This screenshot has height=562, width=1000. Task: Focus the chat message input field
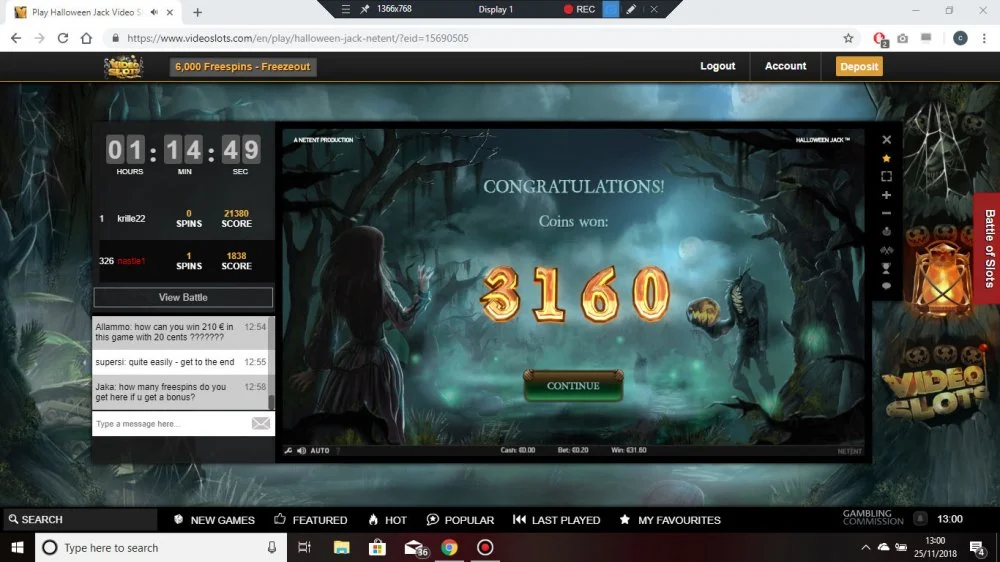click(x=171, y=424)
